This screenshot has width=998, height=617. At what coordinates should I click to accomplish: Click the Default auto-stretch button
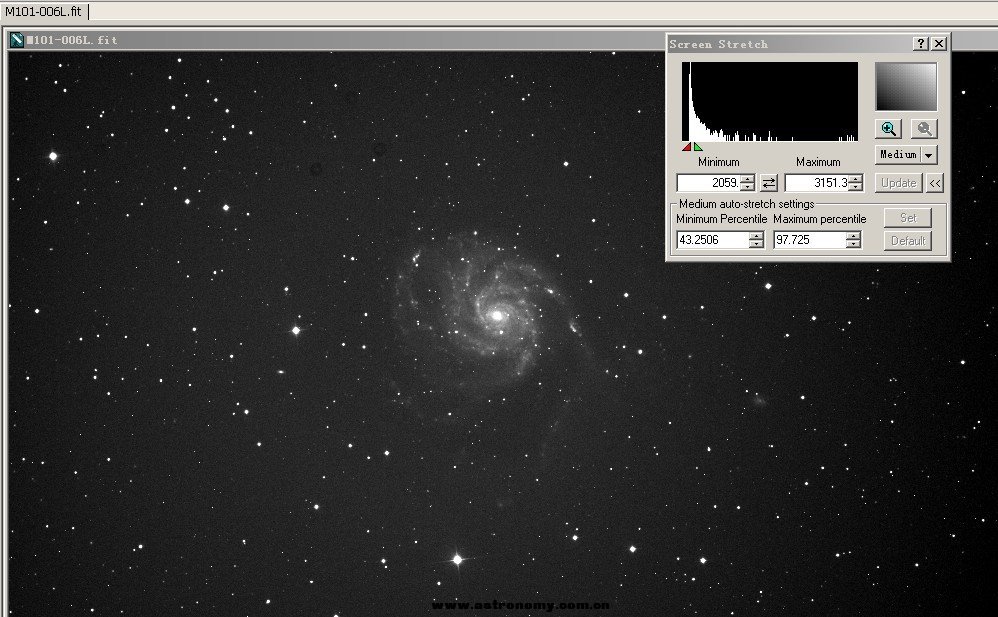tap(908, 241)
